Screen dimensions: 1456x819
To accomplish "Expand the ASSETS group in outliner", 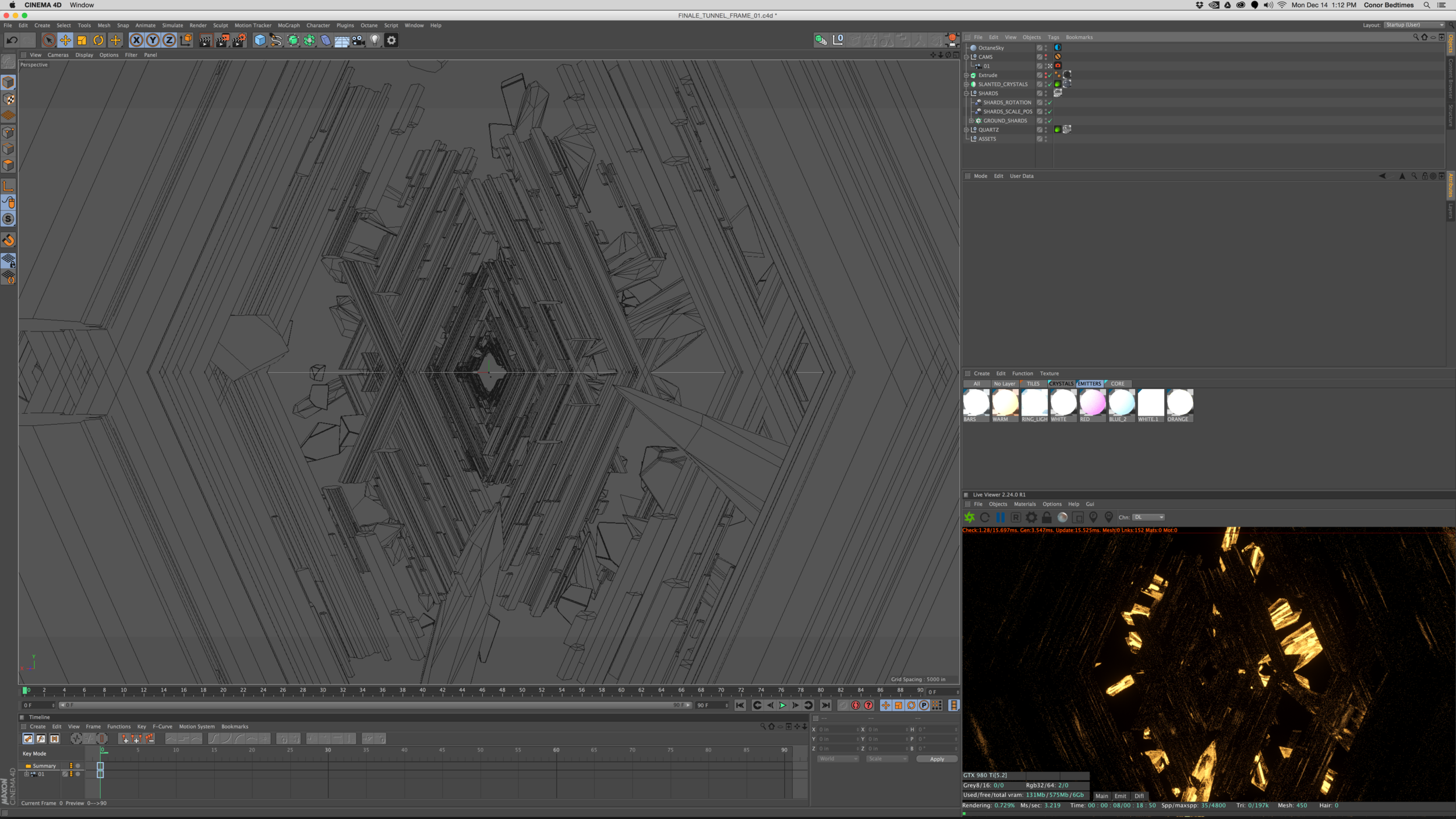I will click(966, 138).
